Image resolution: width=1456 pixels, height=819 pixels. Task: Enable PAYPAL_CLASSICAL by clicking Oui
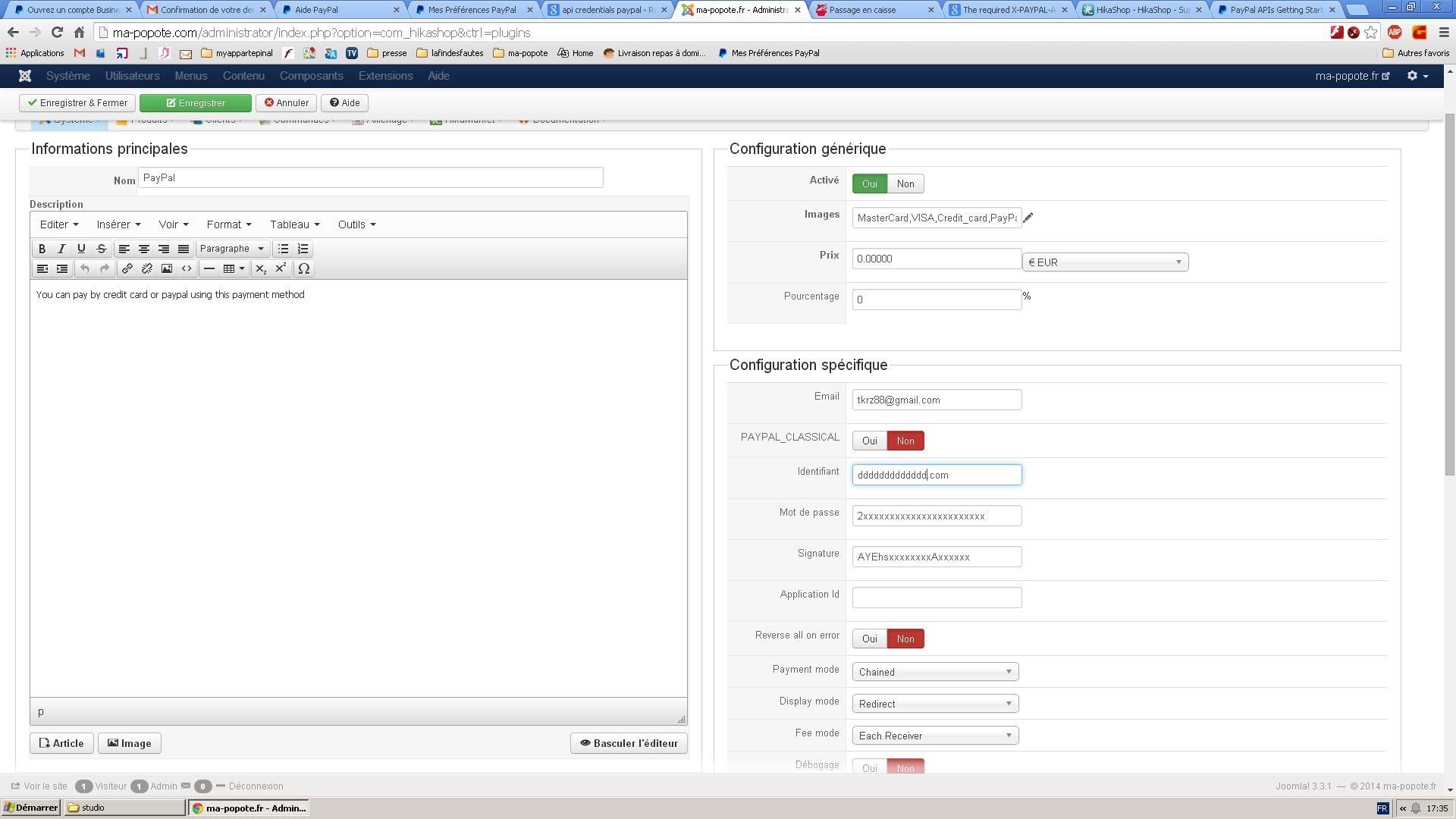pyautogui.click(x=869, y=441)
